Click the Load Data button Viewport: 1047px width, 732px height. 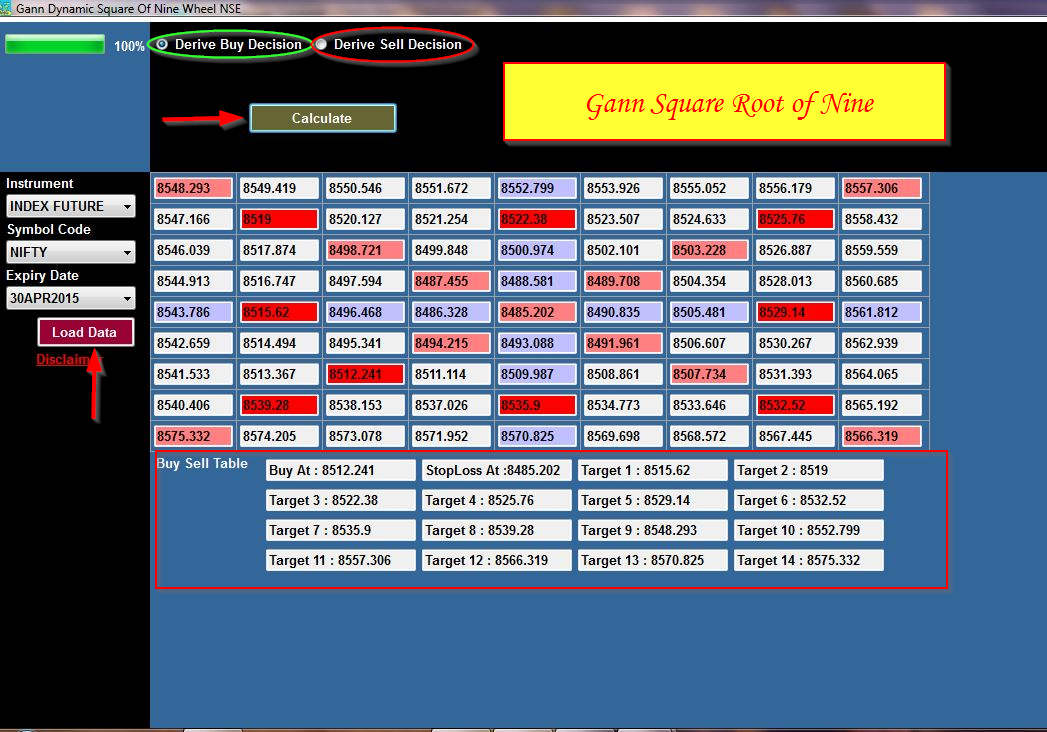tap(85, 331)
